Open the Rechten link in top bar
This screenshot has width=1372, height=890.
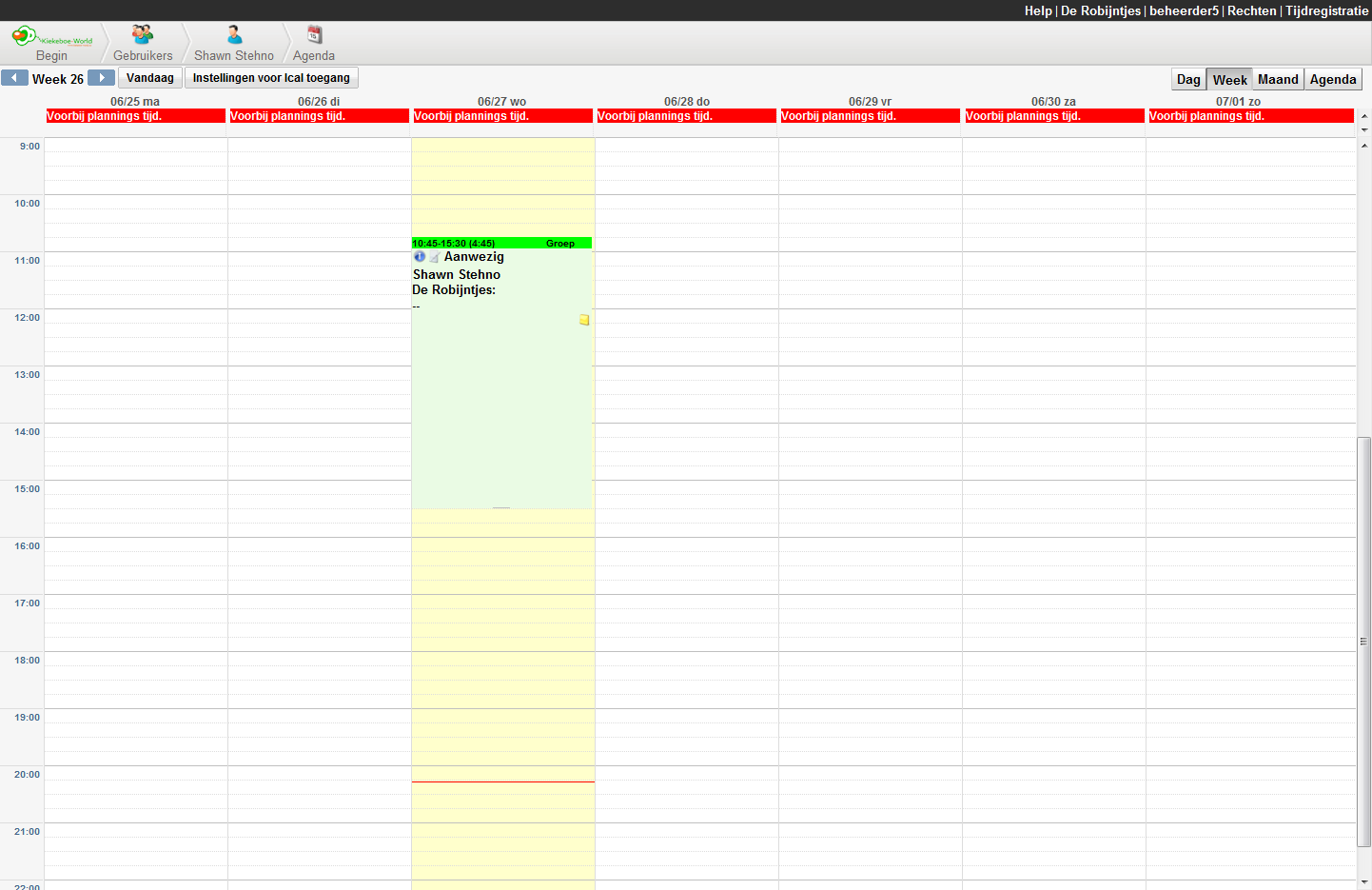pyautogui.click(x=1251, y=10)
